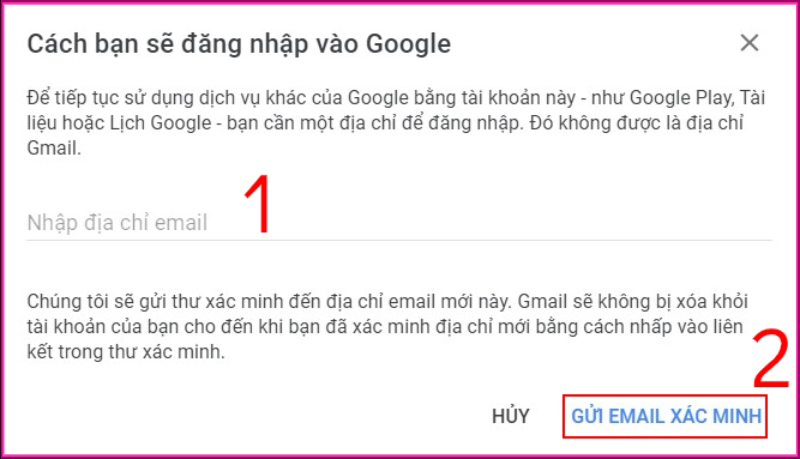
Task: Click the red number 2 annotation
Action: 770,359
